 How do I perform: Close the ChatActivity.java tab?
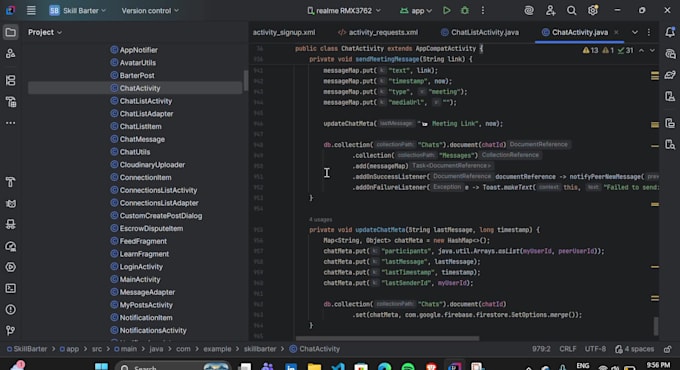click(616, 32)
